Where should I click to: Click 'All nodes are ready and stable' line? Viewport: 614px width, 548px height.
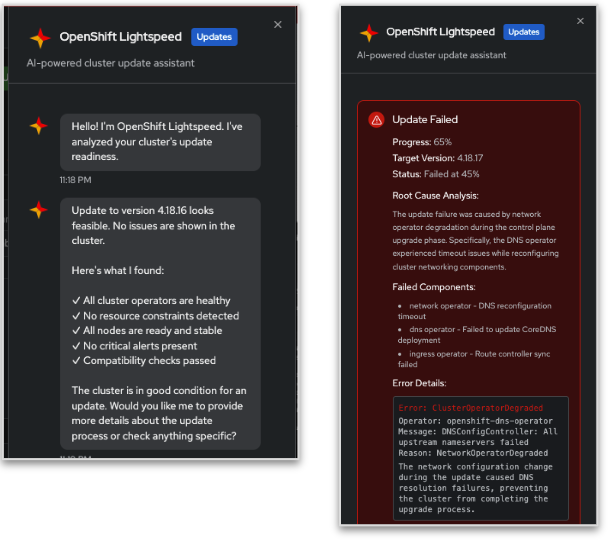click(147, 331)
